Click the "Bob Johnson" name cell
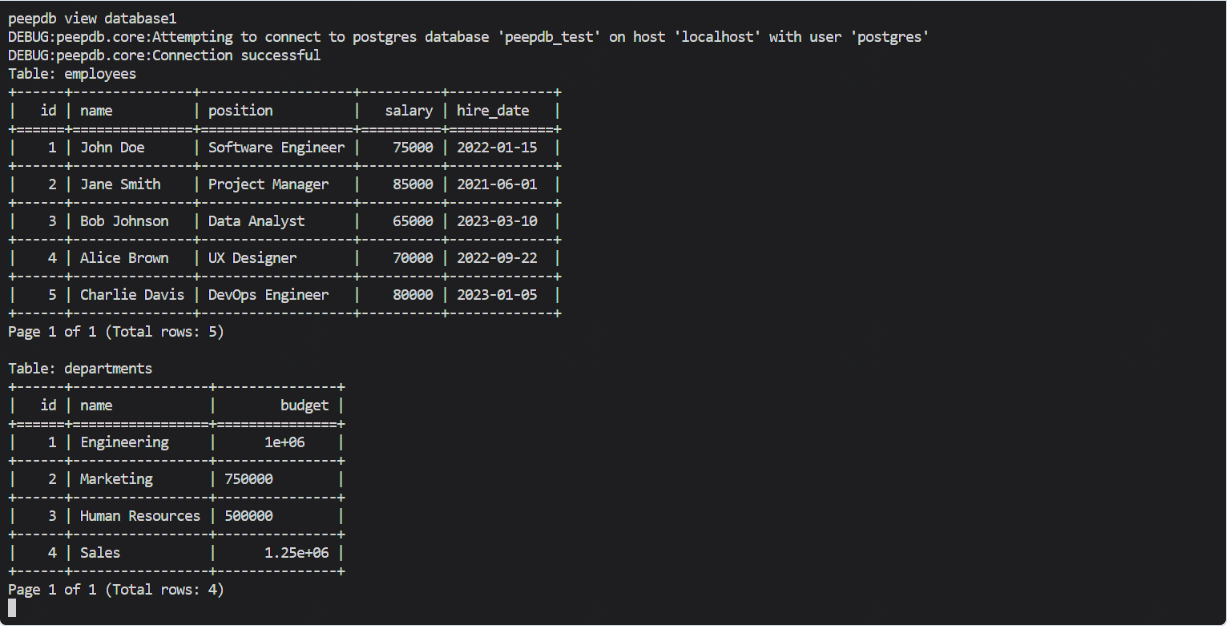Screen dimensions: 1227x626 124,221
